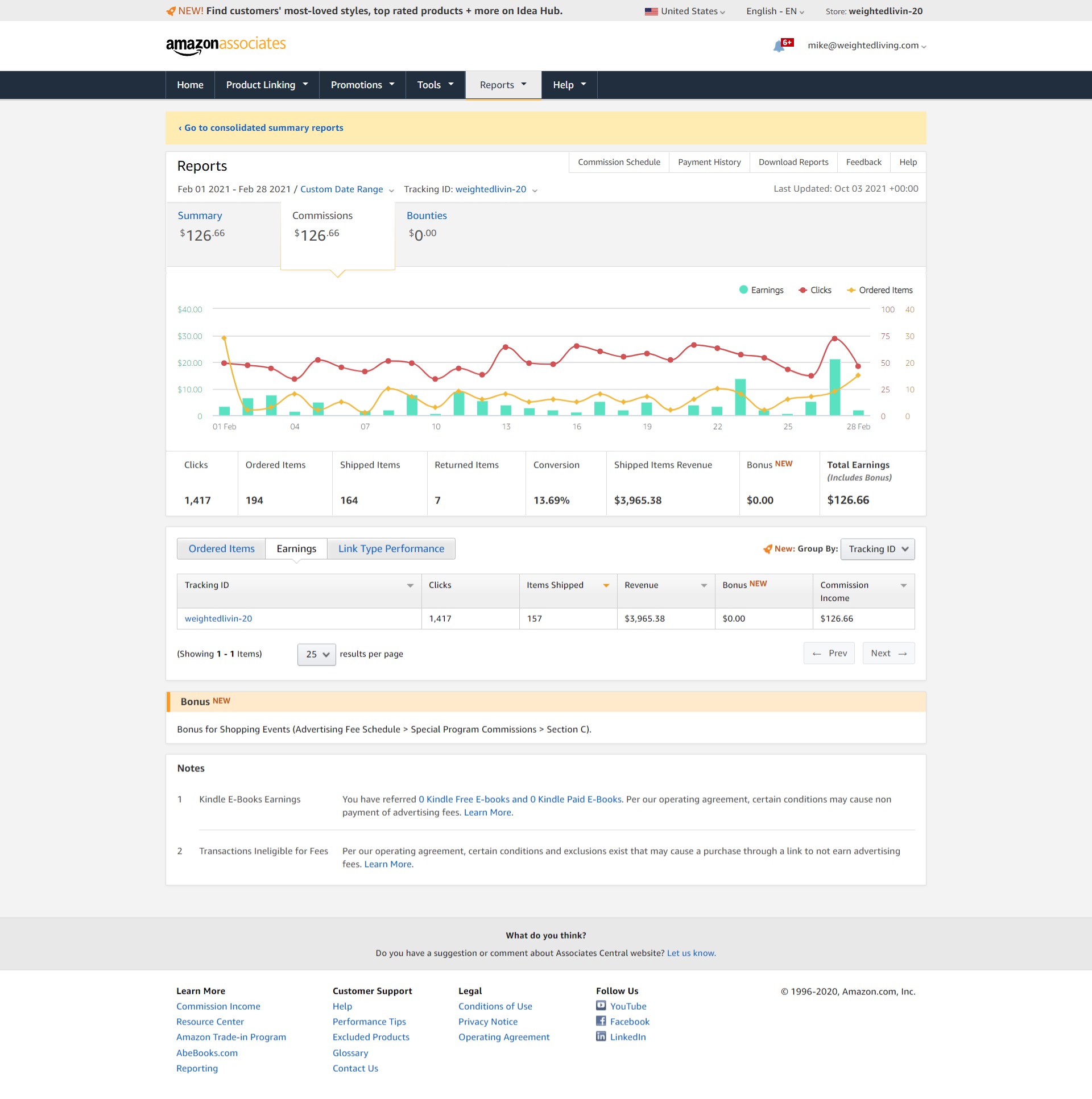Click the Feedback button
The width and height of the screenshot is (1092, 1099).
point(863,162)
